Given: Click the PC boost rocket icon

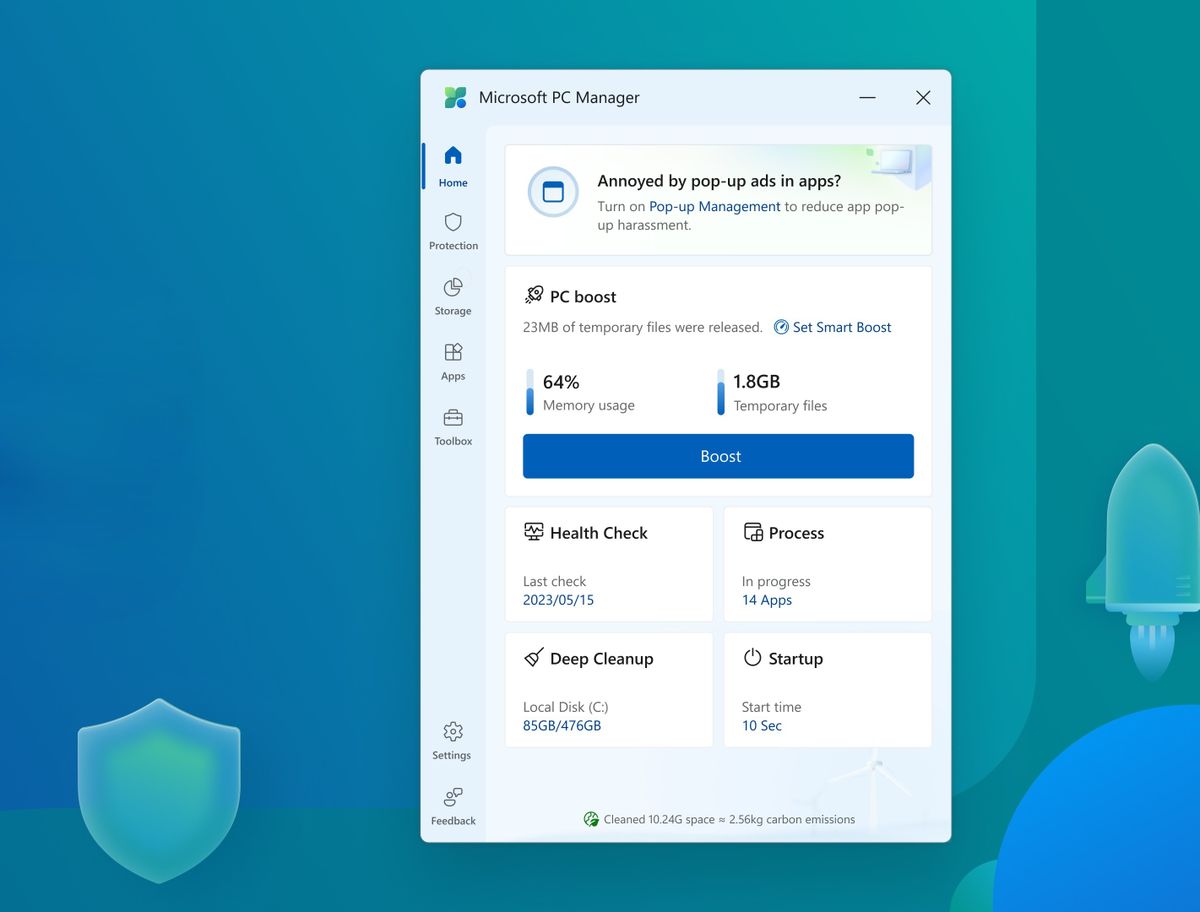Looking at the screenshot, I should (534, 295).
